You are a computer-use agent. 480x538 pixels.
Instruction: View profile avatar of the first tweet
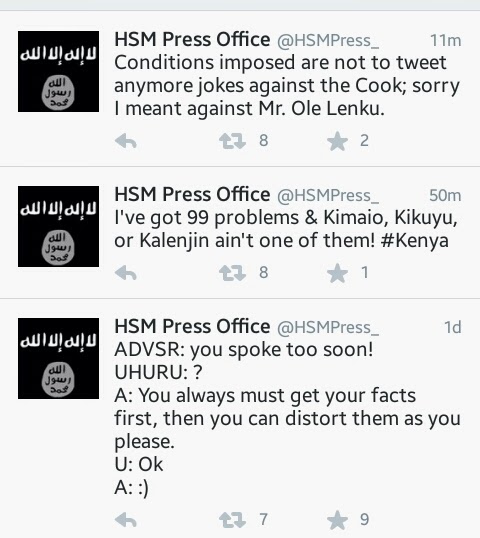[58, 71]
